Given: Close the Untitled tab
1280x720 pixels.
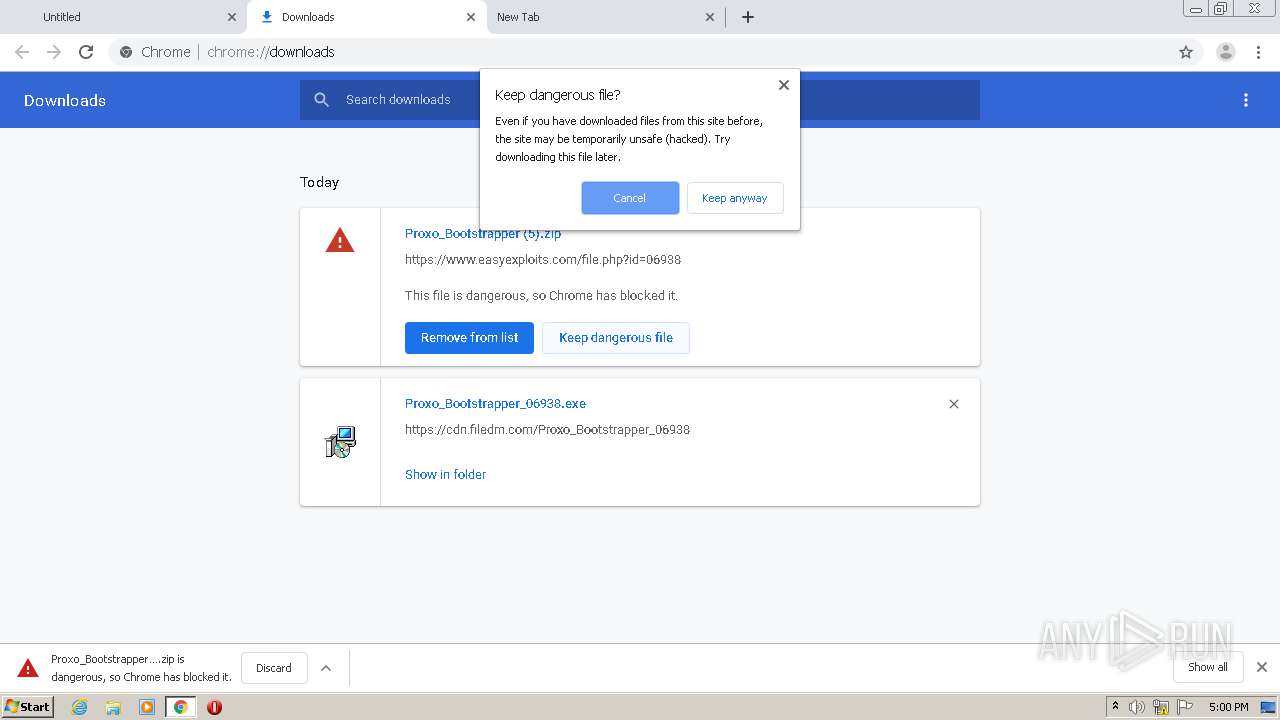Looking at the screenshot, I should (x=232, y=17).
